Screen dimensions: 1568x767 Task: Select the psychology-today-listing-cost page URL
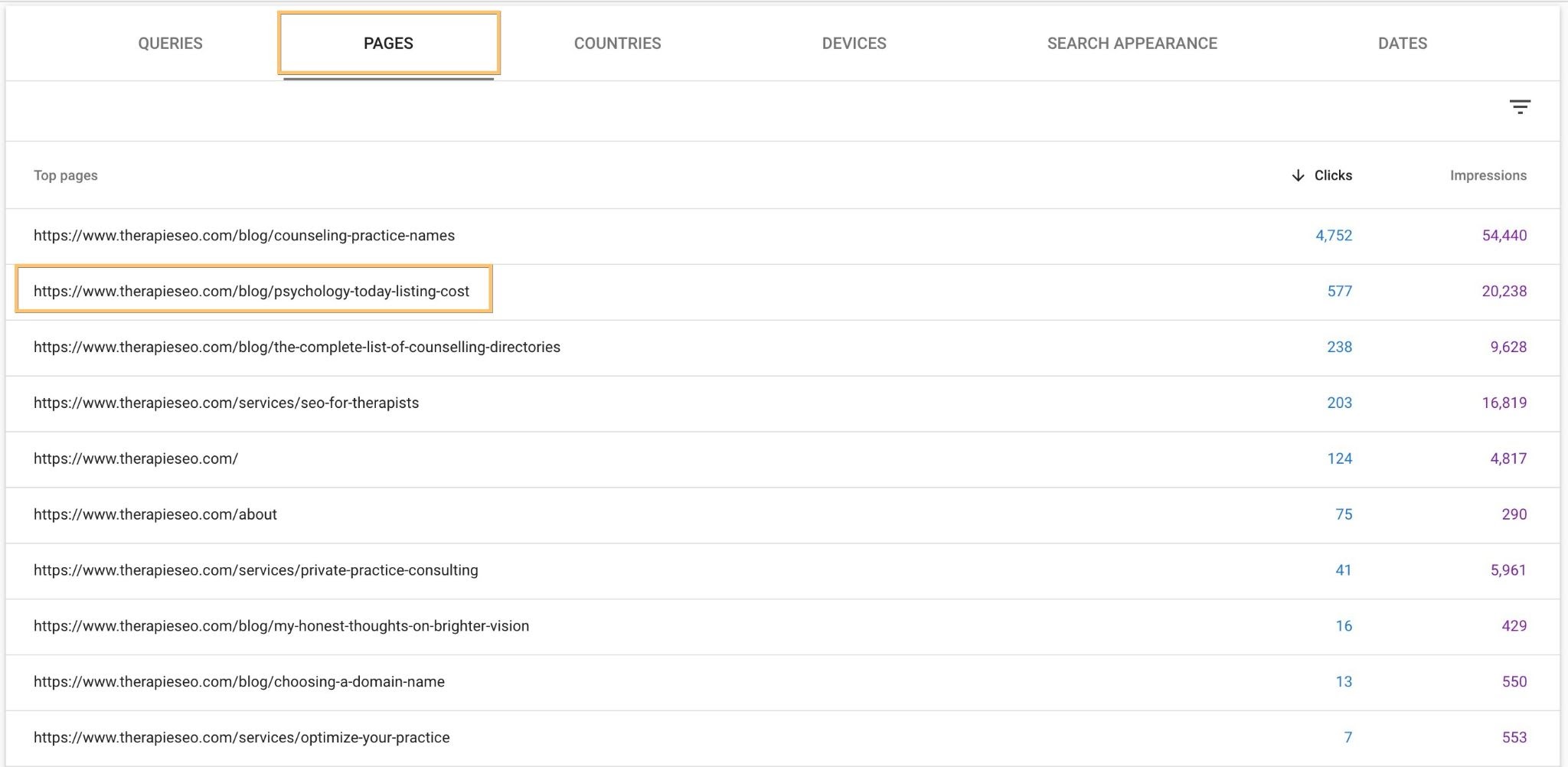click(251, 292)
